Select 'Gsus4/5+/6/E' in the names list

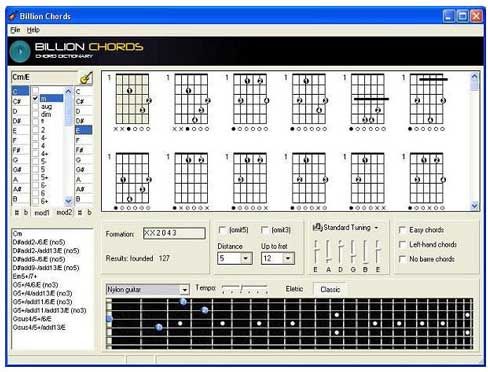coord(32,319)
